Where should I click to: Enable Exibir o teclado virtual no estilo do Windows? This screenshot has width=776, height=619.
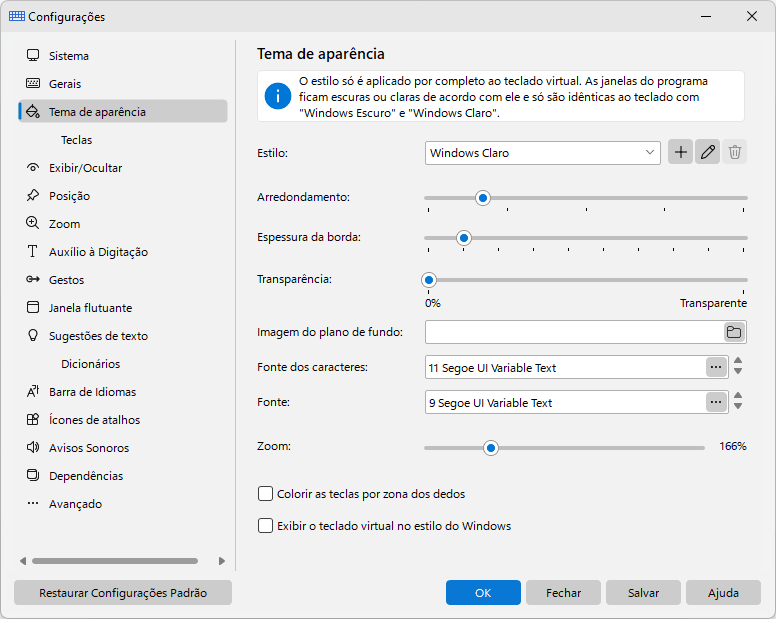coord(265,525)
